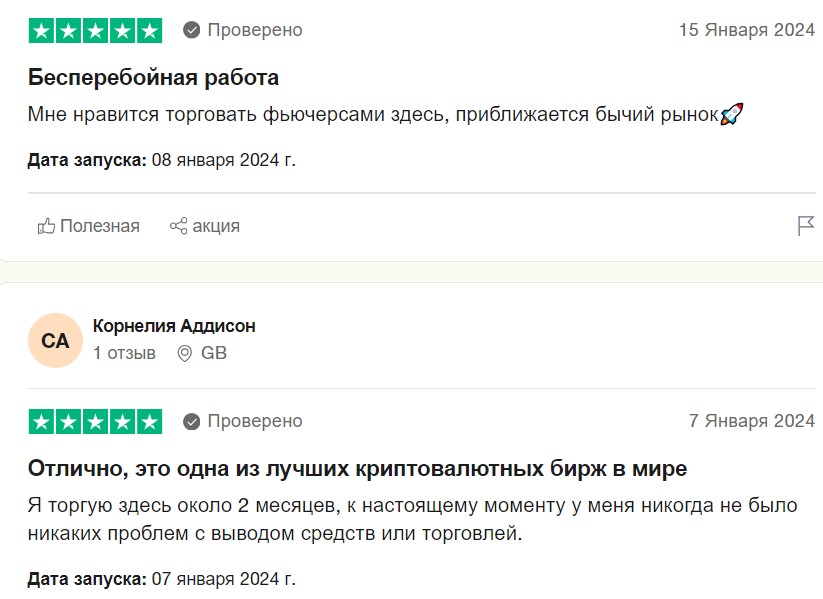This screenshot has height=599, width=823.
Task: Click the verified checkmark on the 15 Января review
Action: tap(192, 31)
